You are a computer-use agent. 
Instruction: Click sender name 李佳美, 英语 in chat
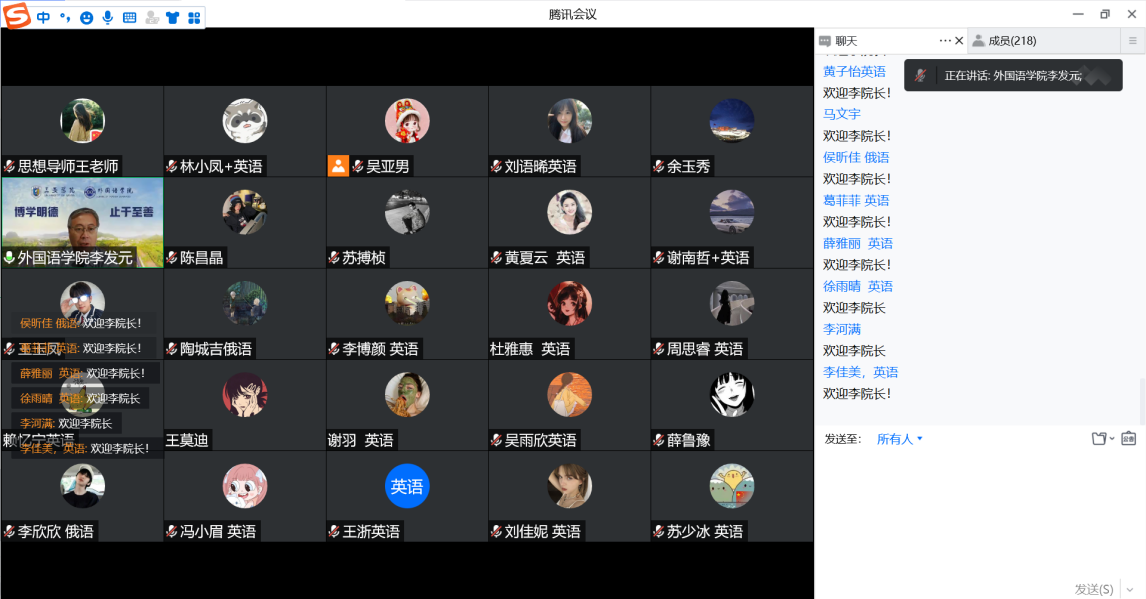[860, 372]
